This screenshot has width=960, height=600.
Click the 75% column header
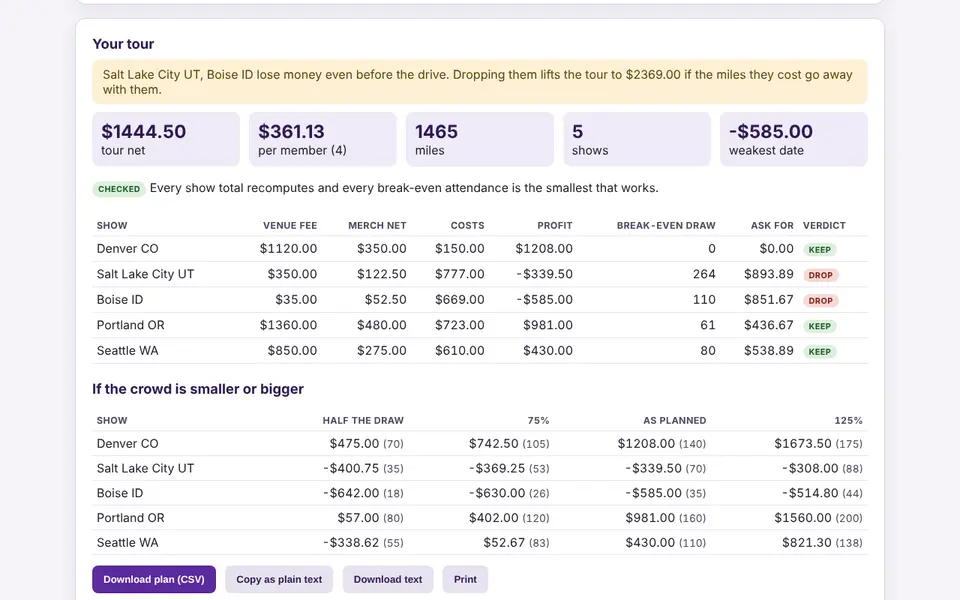pyautogui.click(x=538, y=421)
